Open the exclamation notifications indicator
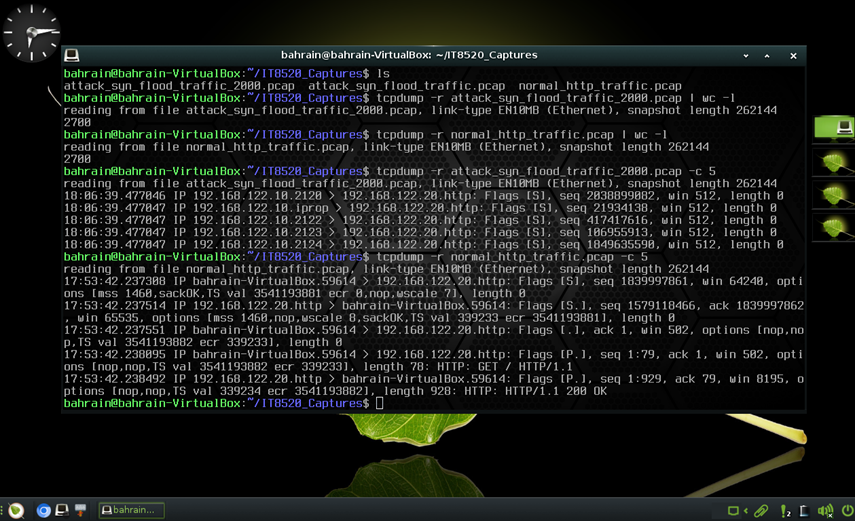Image resolution: width=855 pixels, height=521 pixels. 785,511
